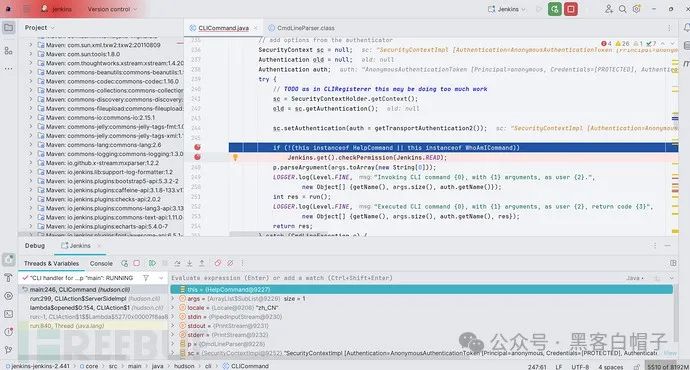
Task: Click the green Debug Jenkins rerun button
Action: click(x=554, y=9)
